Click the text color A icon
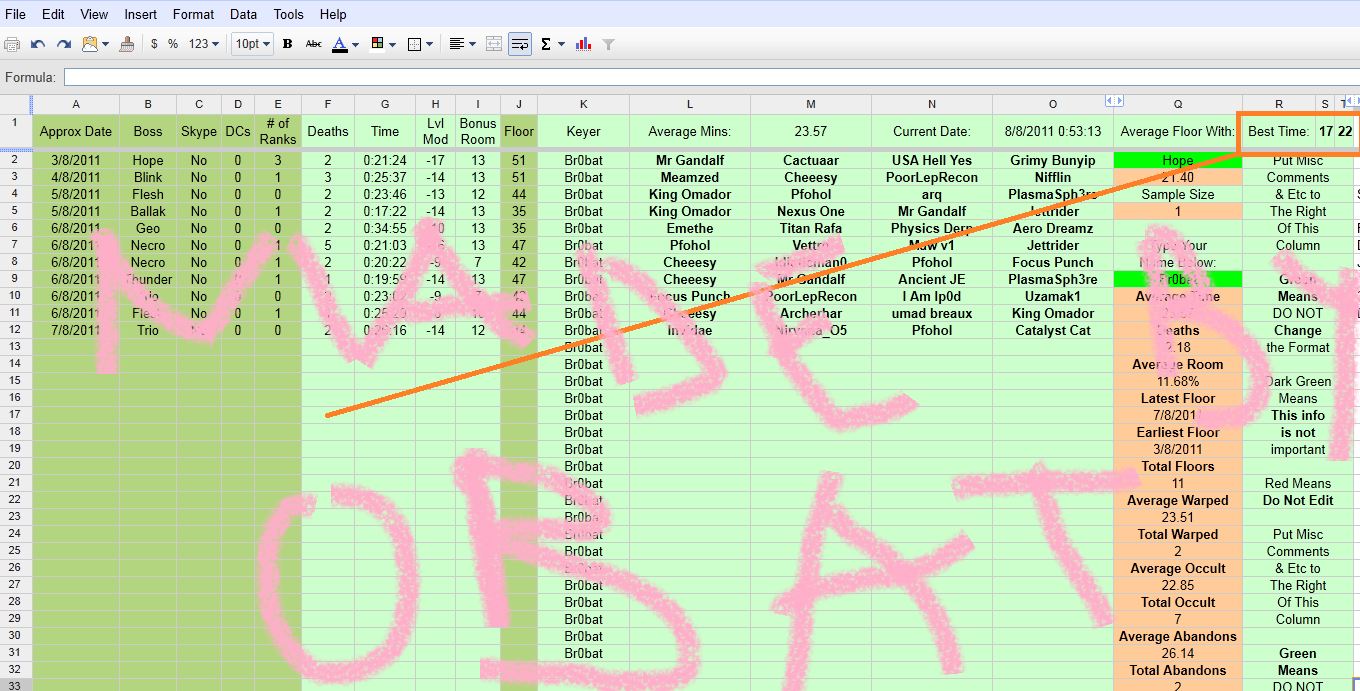Image resolution: width=1360 pixels, height=691 pixels. pyautogui.click(x=340, y=44)
